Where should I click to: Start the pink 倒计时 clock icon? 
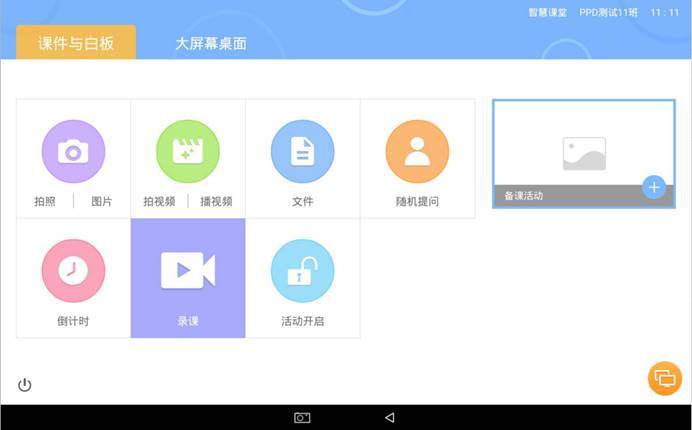(x=73, y=271)
